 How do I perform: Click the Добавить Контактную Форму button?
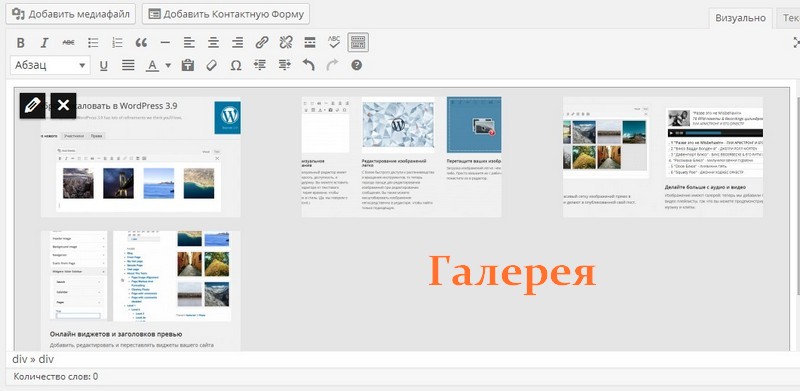[226, 14]
